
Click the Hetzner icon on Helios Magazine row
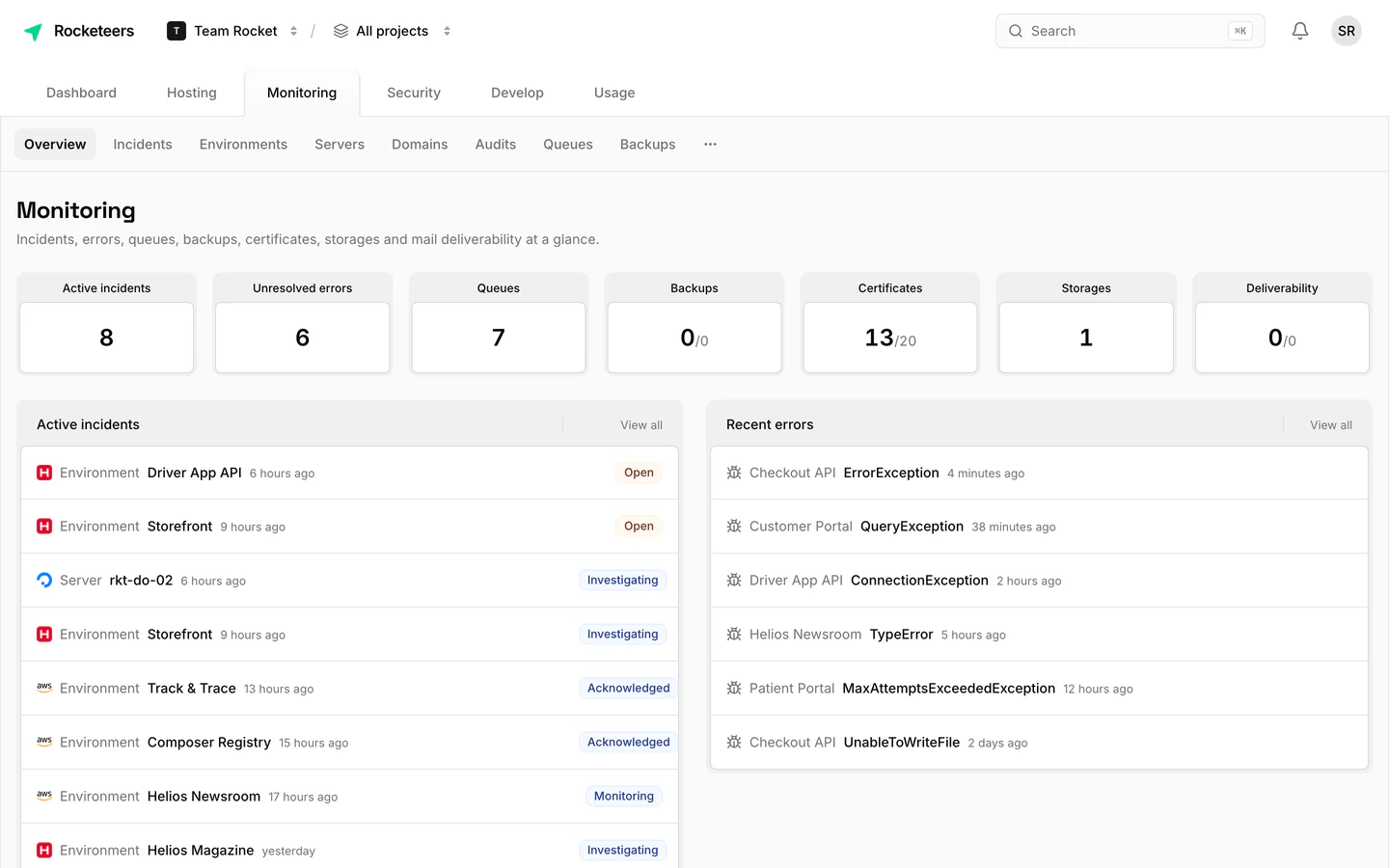click(x=44, y=851)
